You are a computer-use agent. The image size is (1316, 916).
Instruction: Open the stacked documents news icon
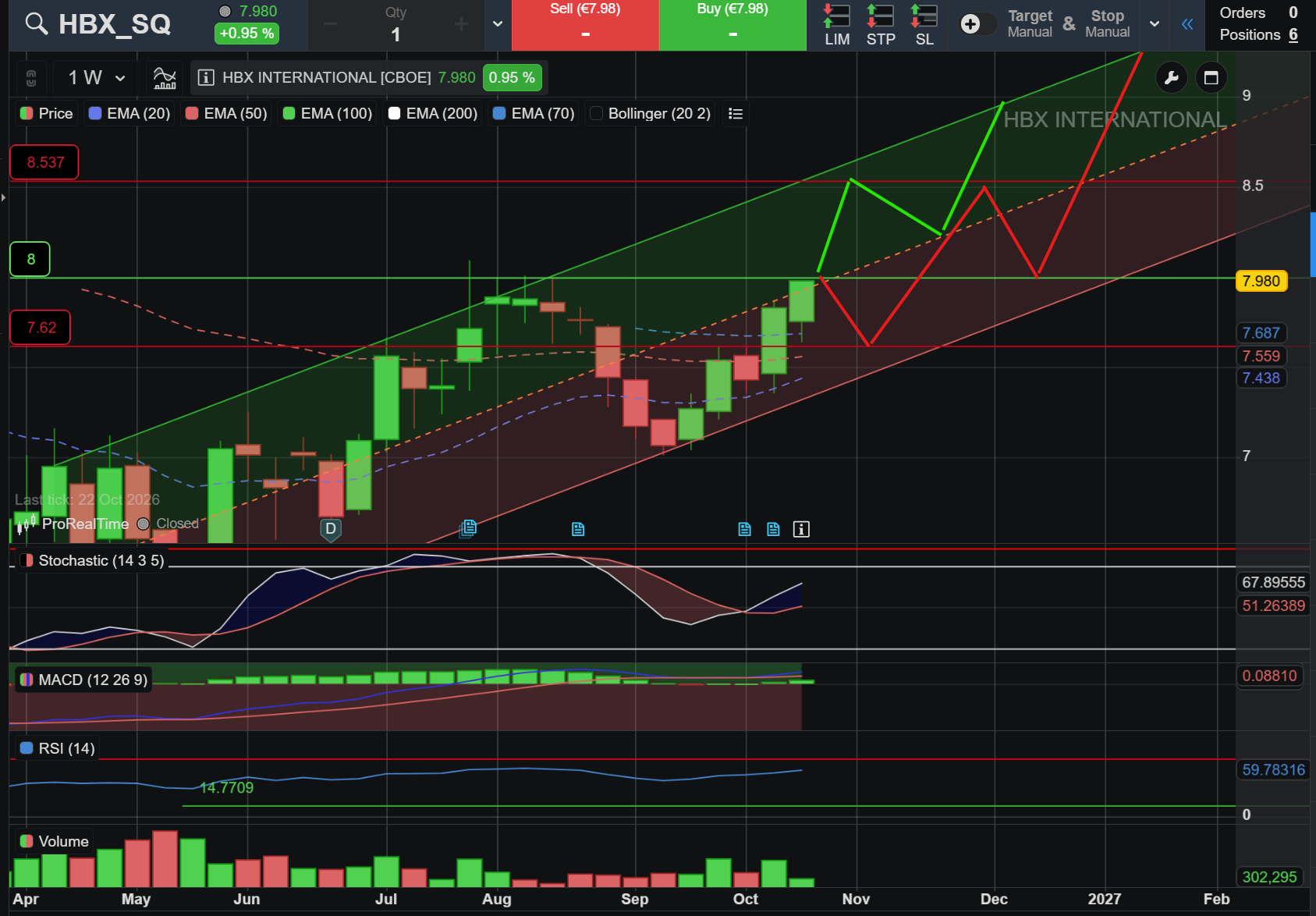468,529
